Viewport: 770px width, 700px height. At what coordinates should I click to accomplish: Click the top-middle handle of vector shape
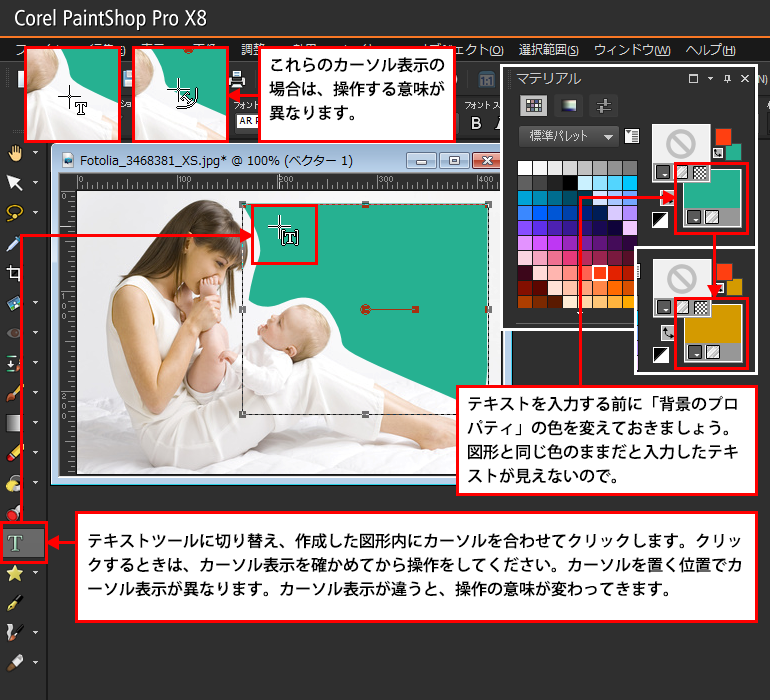tap(365, 204)
